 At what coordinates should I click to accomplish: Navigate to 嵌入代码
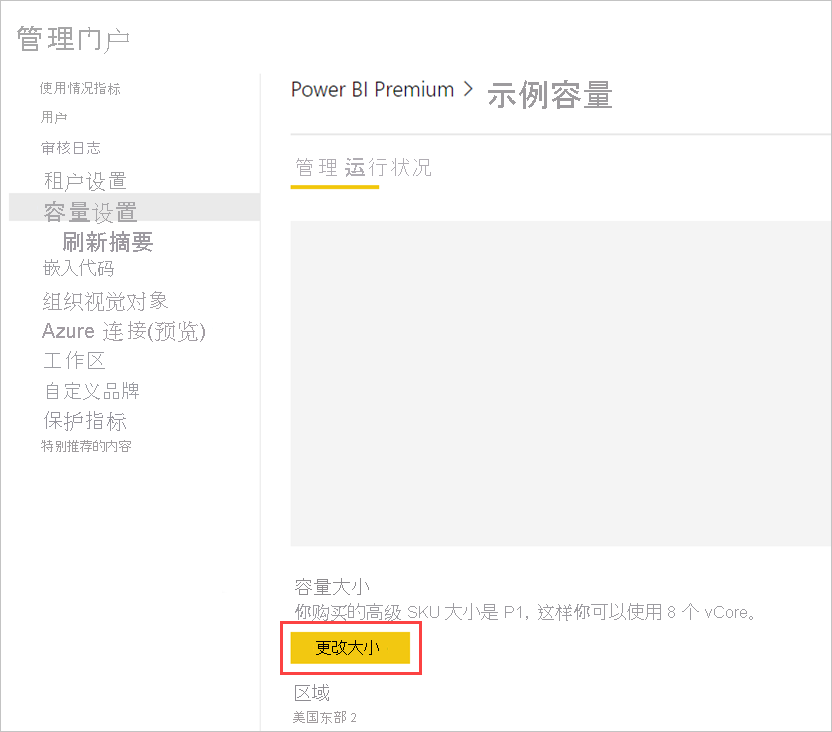78,268
